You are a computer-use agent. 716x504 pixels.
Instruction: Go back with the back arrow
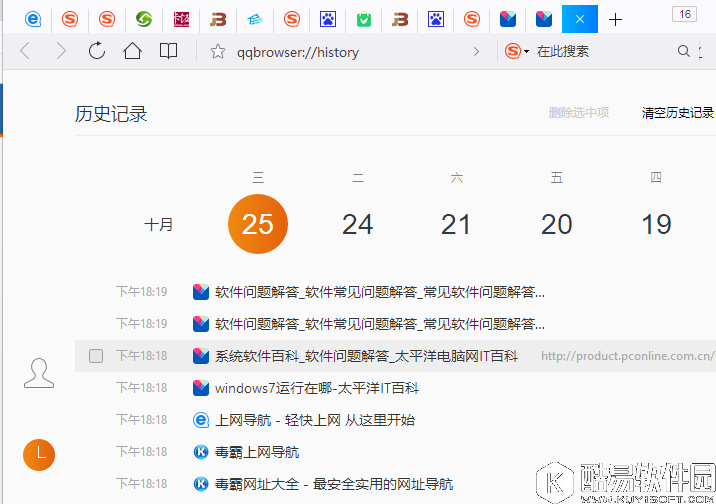[x=25, y=51]
